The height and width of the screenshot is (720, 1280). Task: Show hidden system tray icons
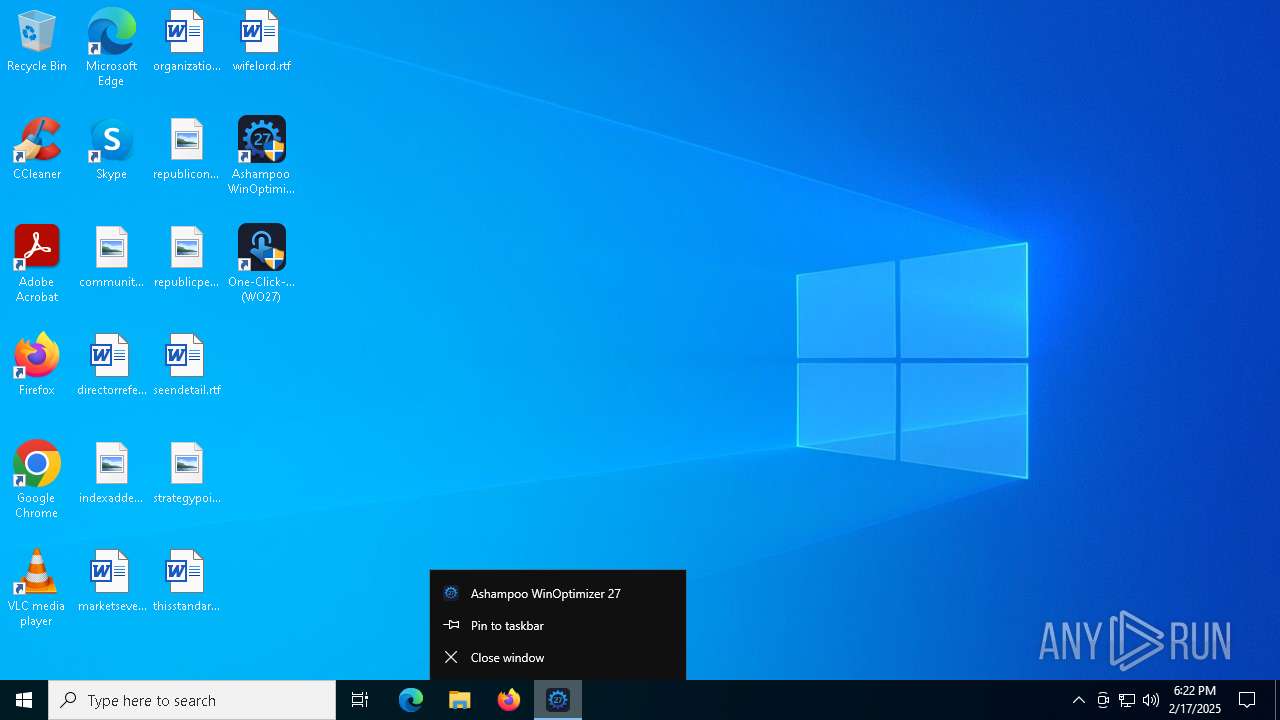pyautogui.click(x=1079, y=700)
